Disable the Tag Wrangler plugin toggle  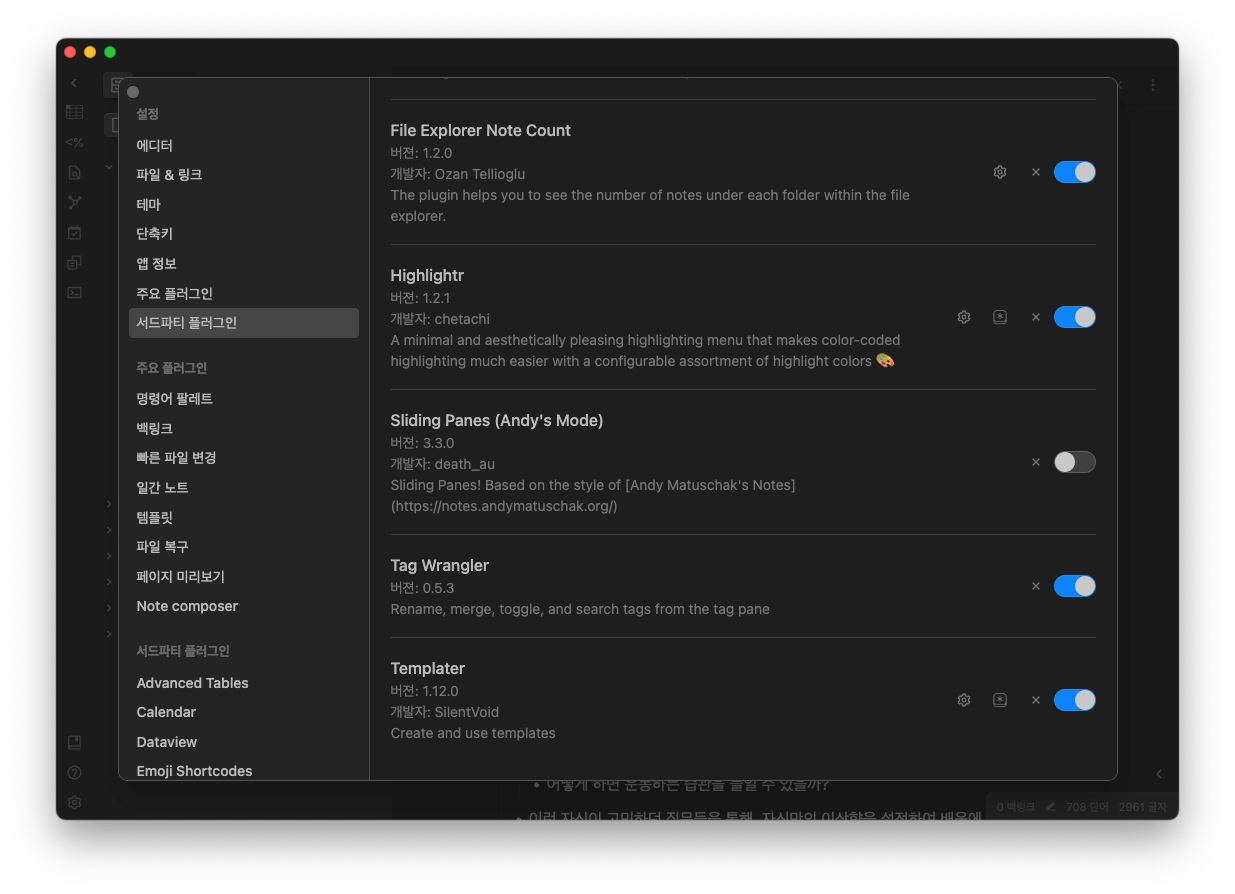coord(1074,586)
